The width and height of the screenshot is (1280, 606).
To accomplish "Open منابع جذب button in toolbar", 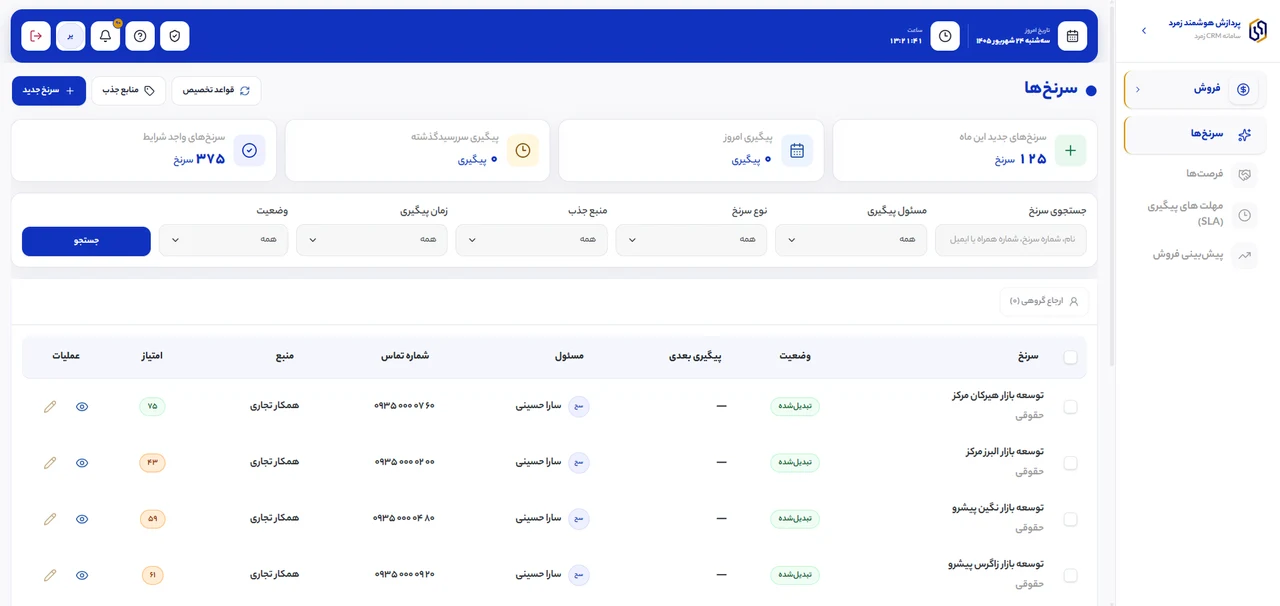I will pos(129,90).
